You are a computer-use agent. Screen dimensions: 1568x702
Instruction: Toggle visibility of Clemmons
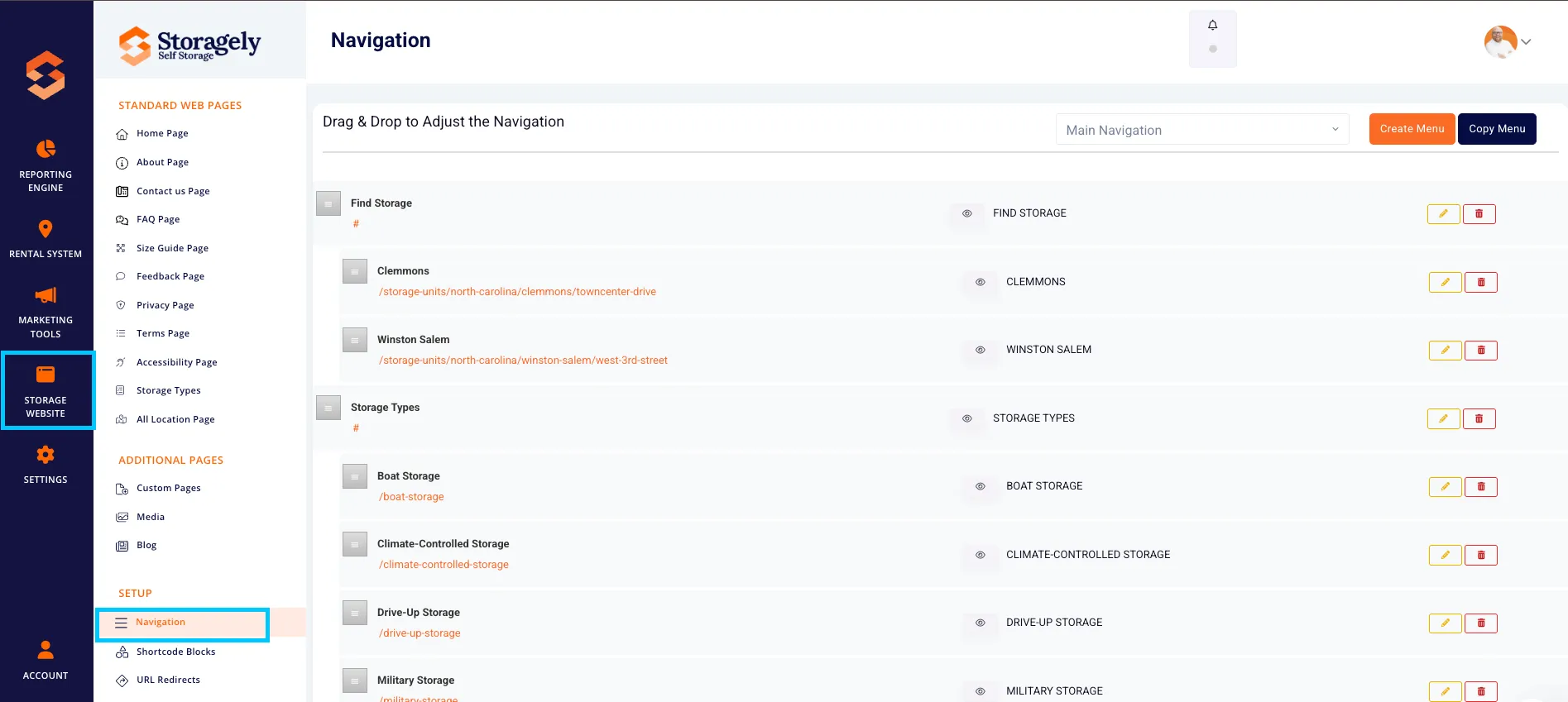click(980, 282)
